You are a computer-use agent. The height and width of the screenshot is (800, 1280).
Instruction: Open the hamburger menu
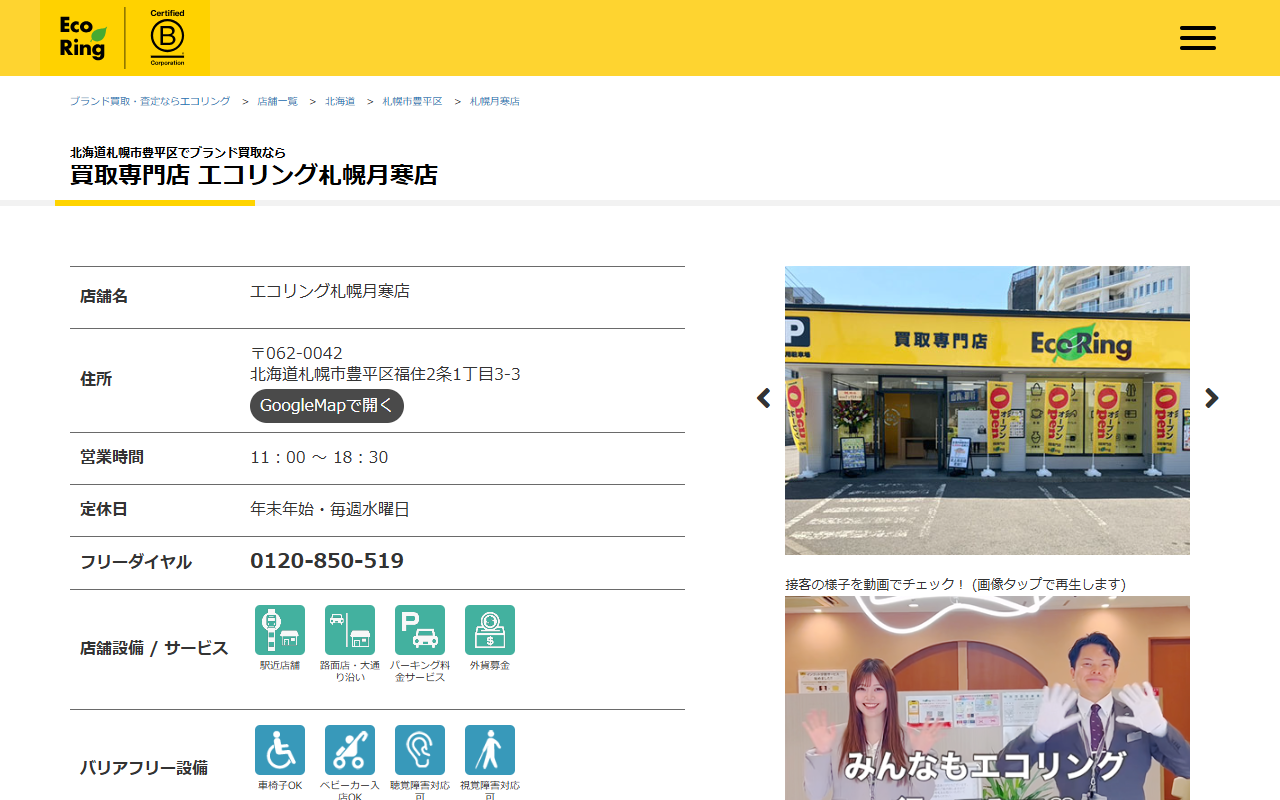(x=1197, y=38)
